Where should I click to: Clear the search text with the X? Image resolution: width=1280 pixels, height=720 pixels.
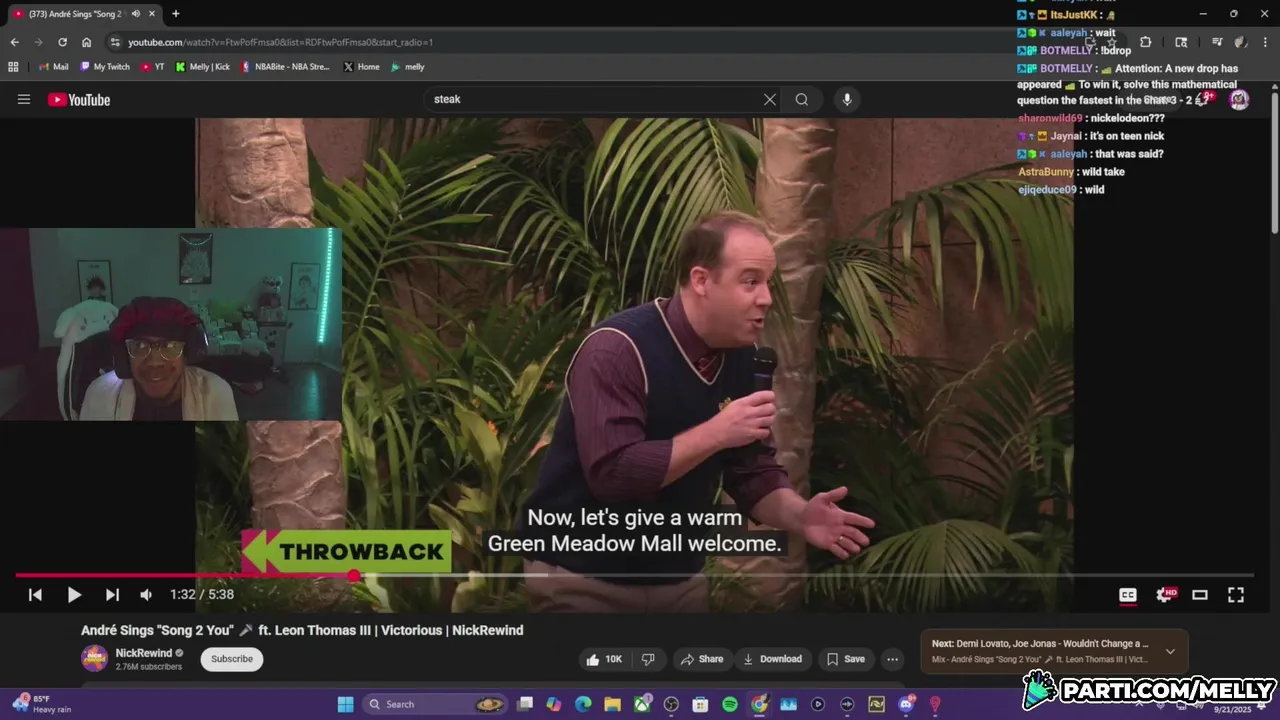coord(770,99)
